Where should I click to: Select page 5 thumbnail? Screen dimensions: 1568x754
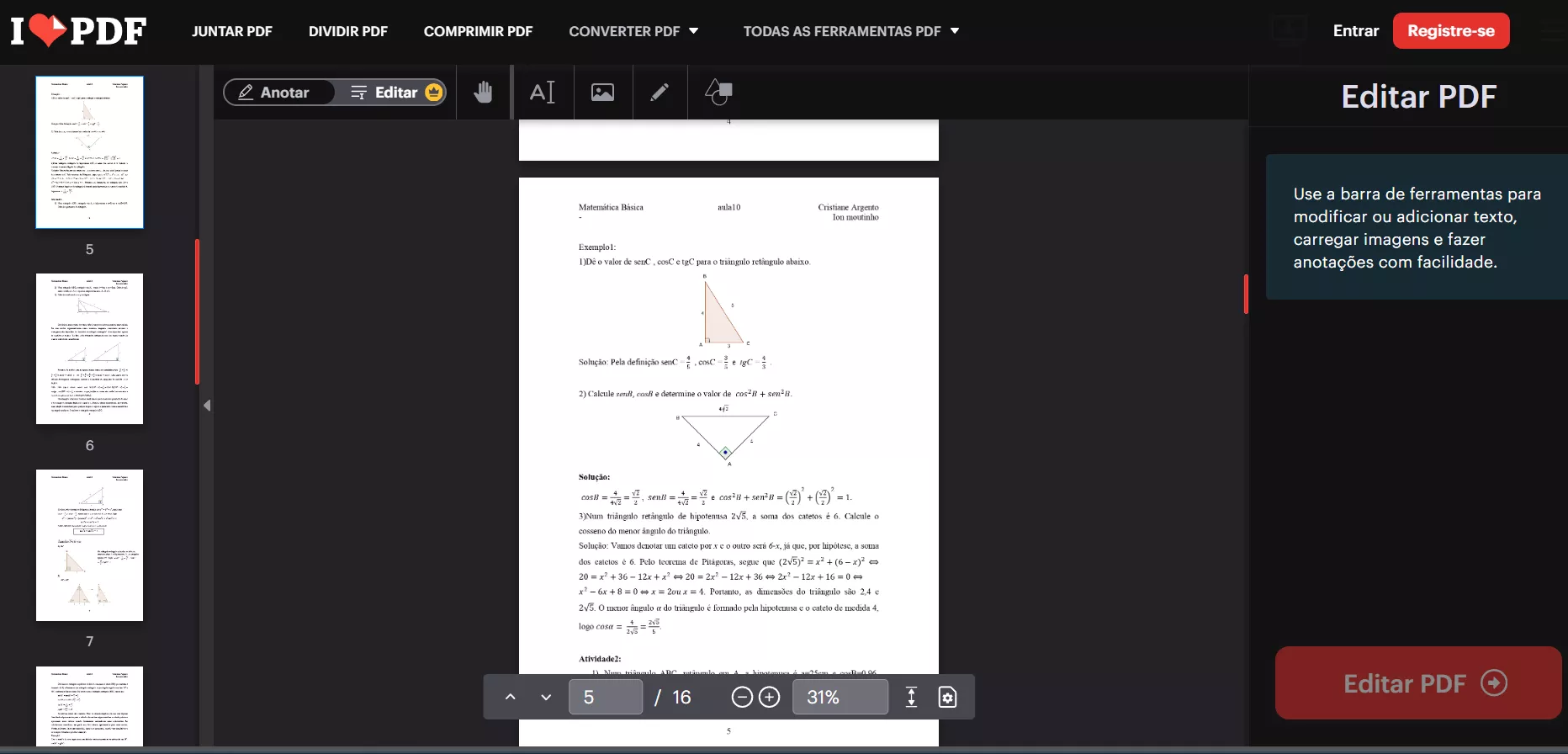[x=89, y=152]
